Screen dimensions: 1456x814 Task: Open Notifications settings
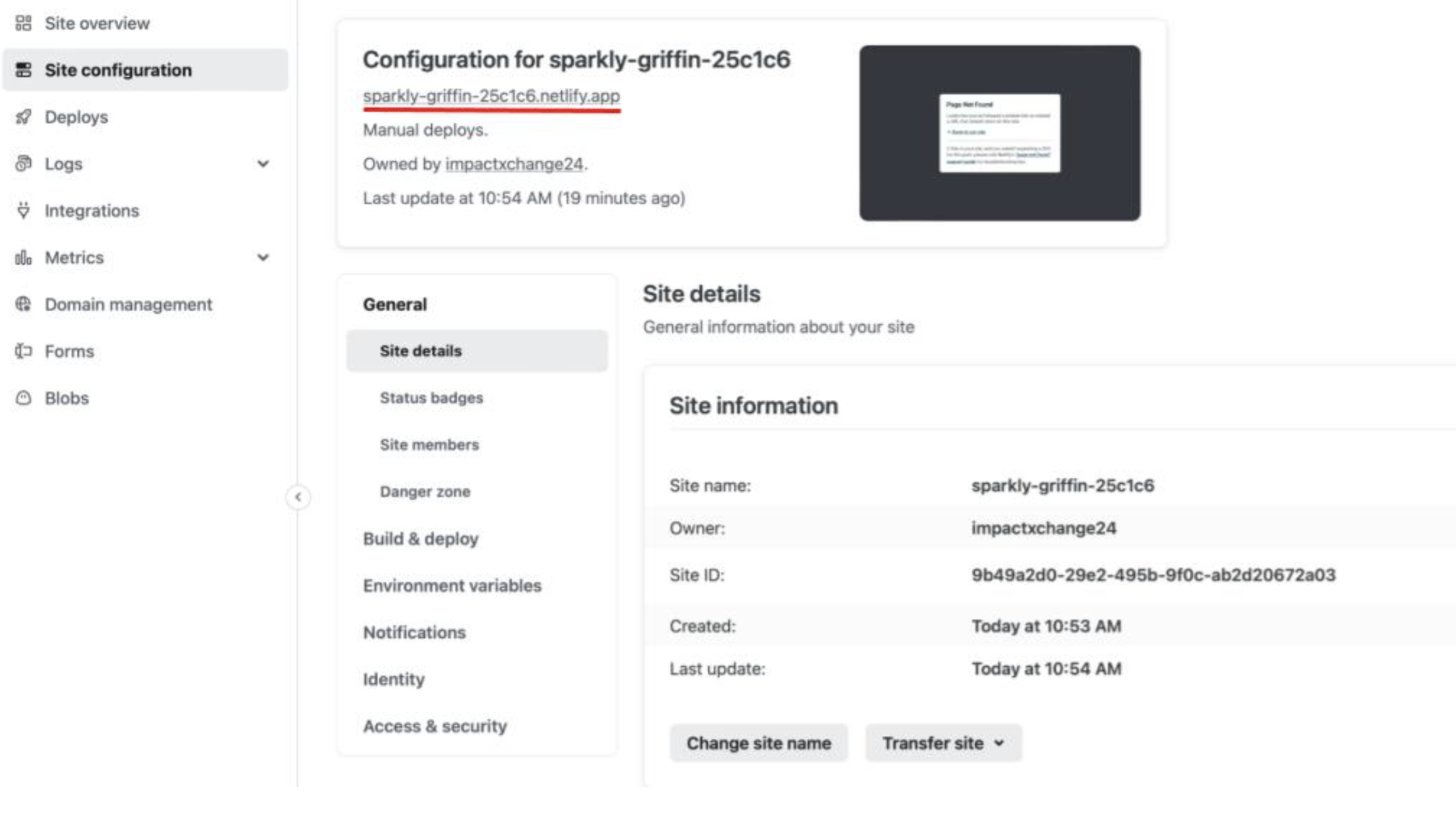[x=414, y=633]
